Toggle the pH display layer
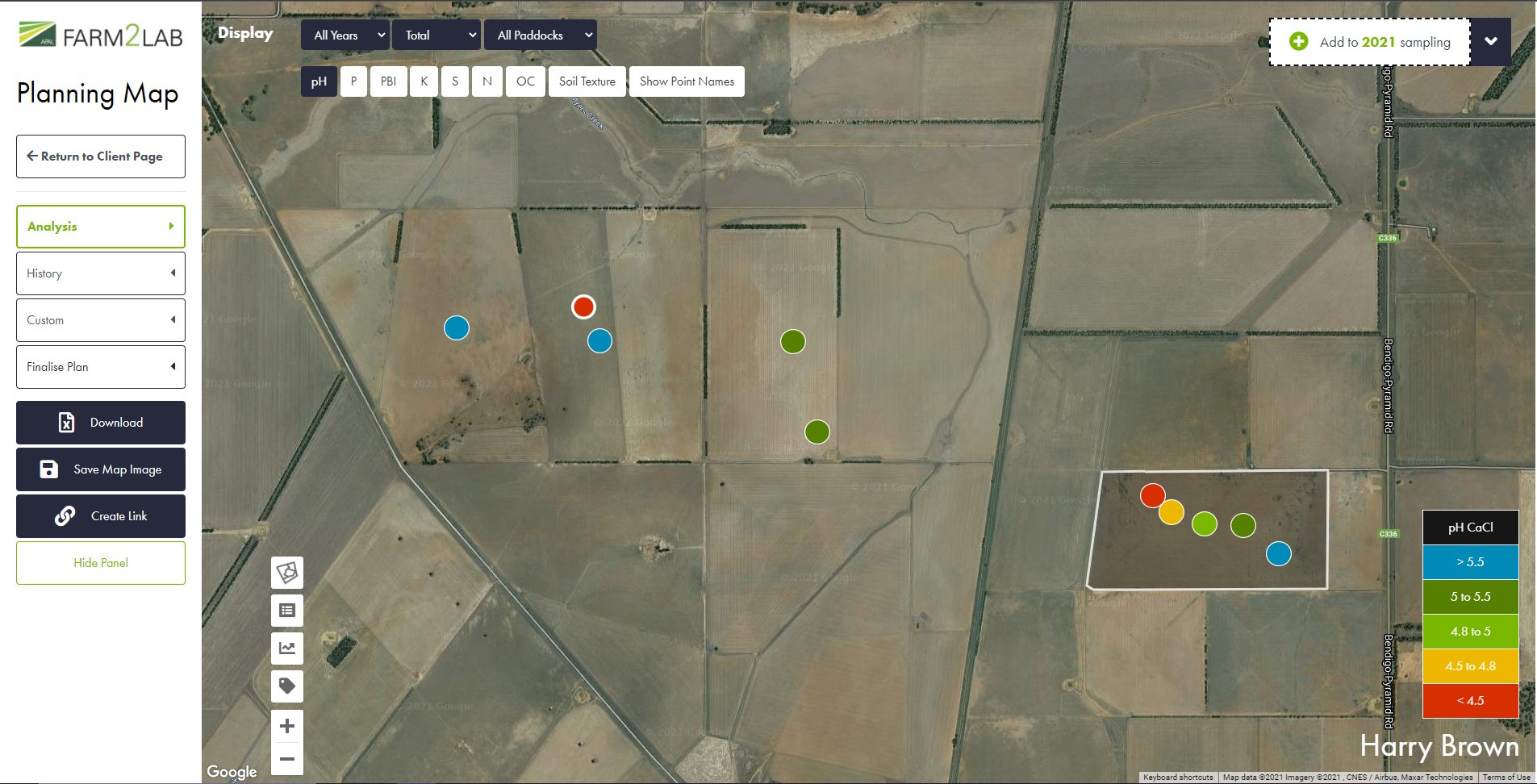This screenshot has width=1537, height=784. click(319, 81)
